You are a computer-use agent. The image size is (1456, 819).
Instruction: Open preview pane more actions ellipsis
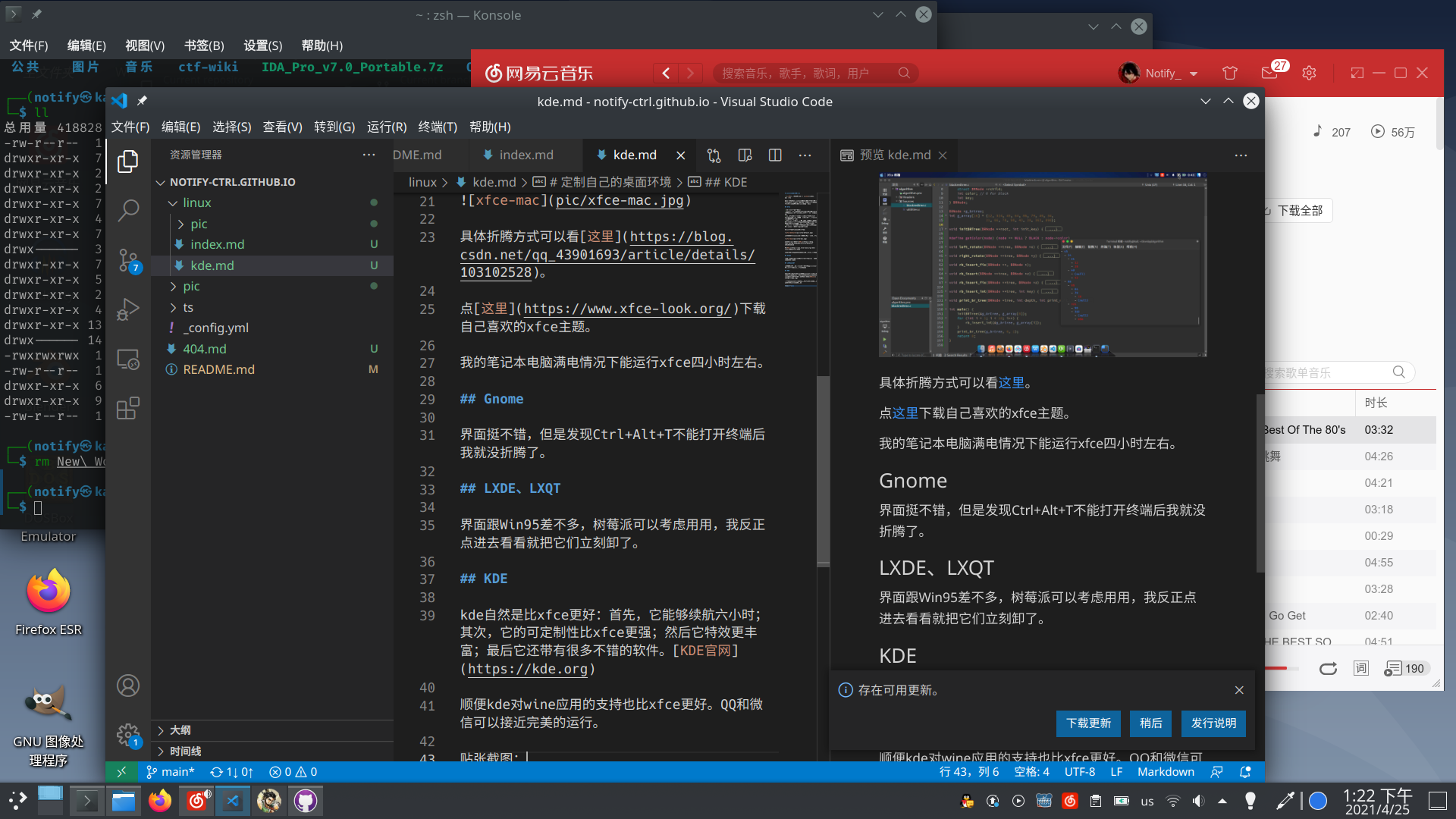(1241, 155)
